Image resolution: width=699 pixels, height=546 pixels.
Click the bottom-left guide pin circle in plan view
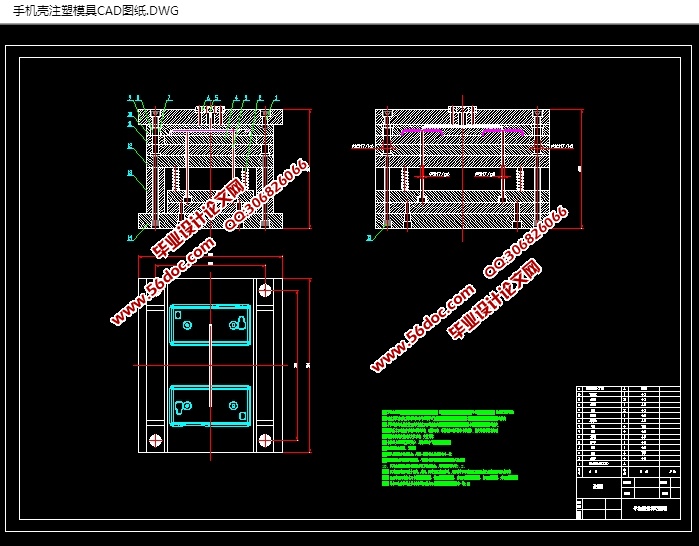(x=154, y=440)
